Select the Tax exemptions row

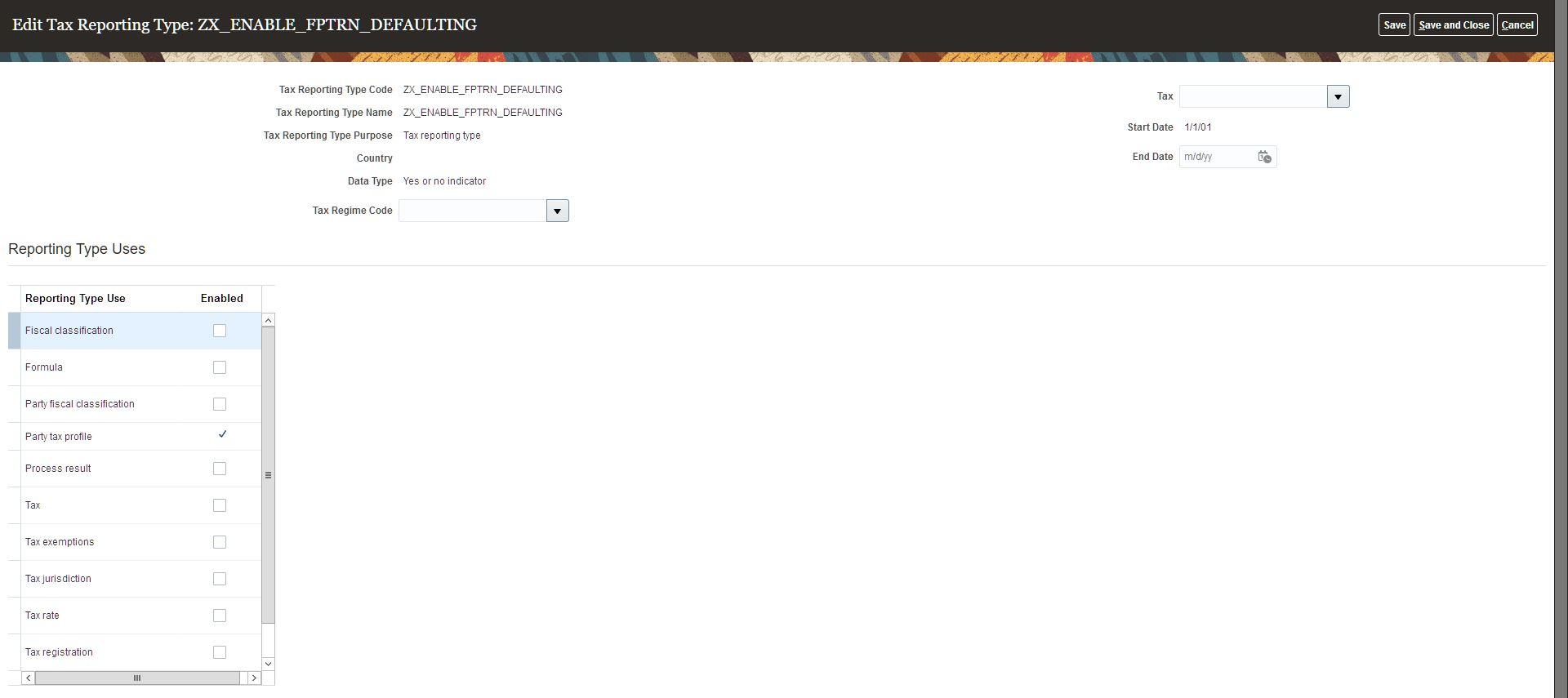135,542
